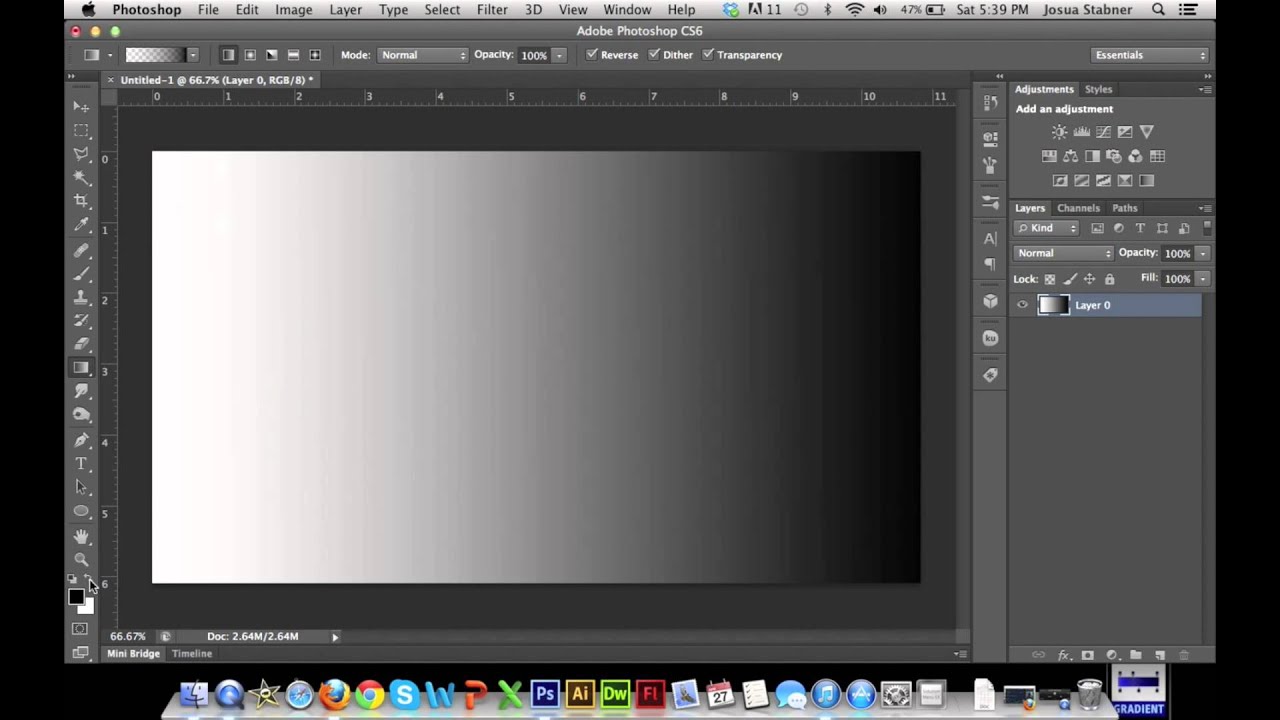Screen dimensions: 1280x720
Task: Choose the Angle Gradient style
Action: coord(271,55)
